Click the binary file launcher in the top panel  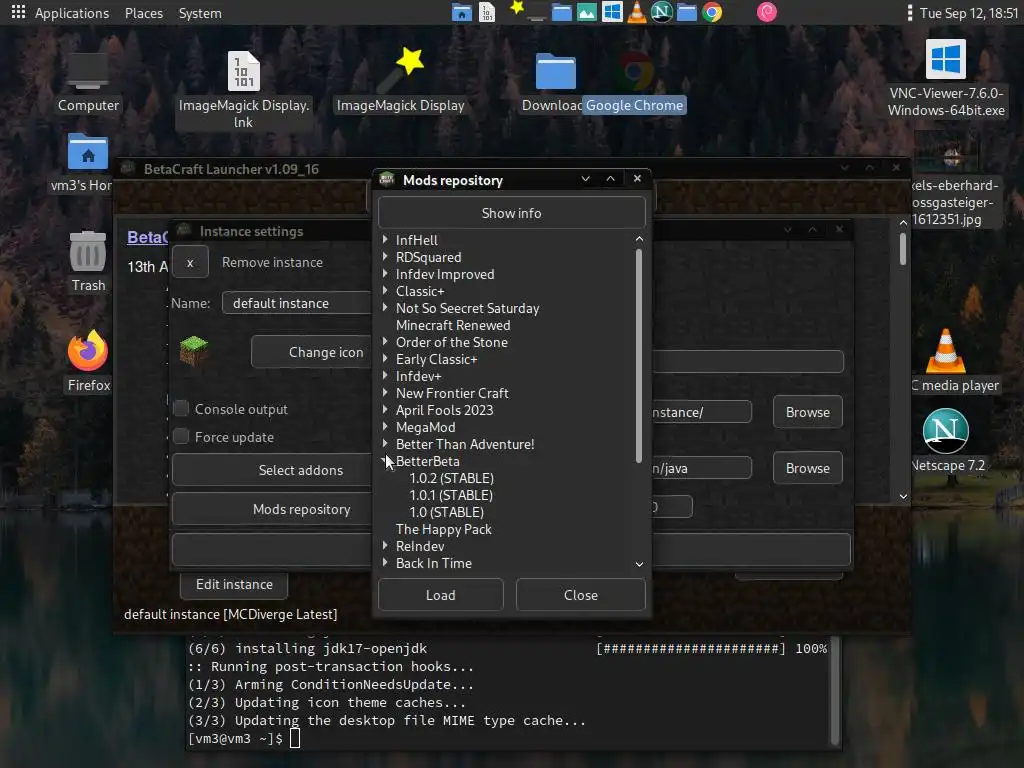[487, 12]
